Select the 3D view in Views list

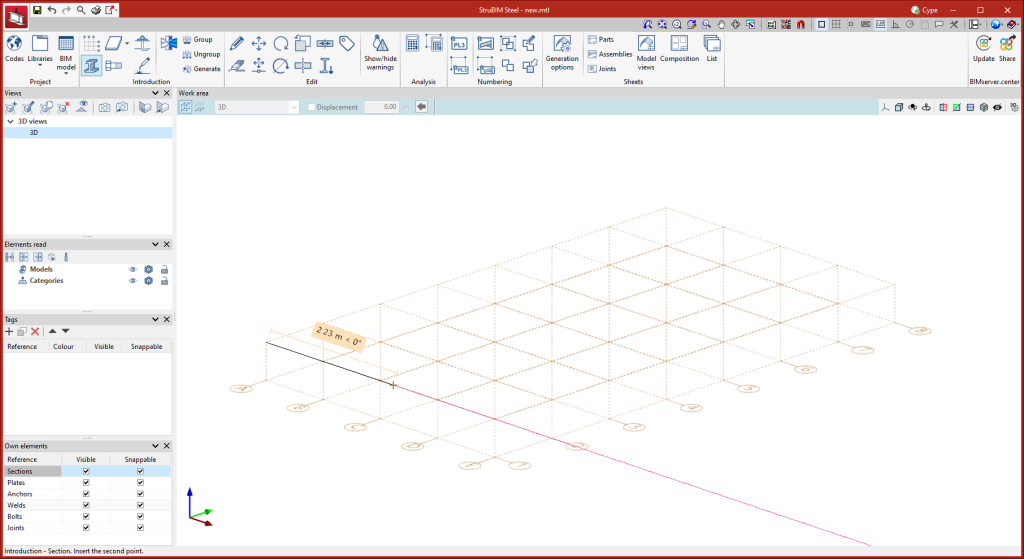tap(33, 132)
